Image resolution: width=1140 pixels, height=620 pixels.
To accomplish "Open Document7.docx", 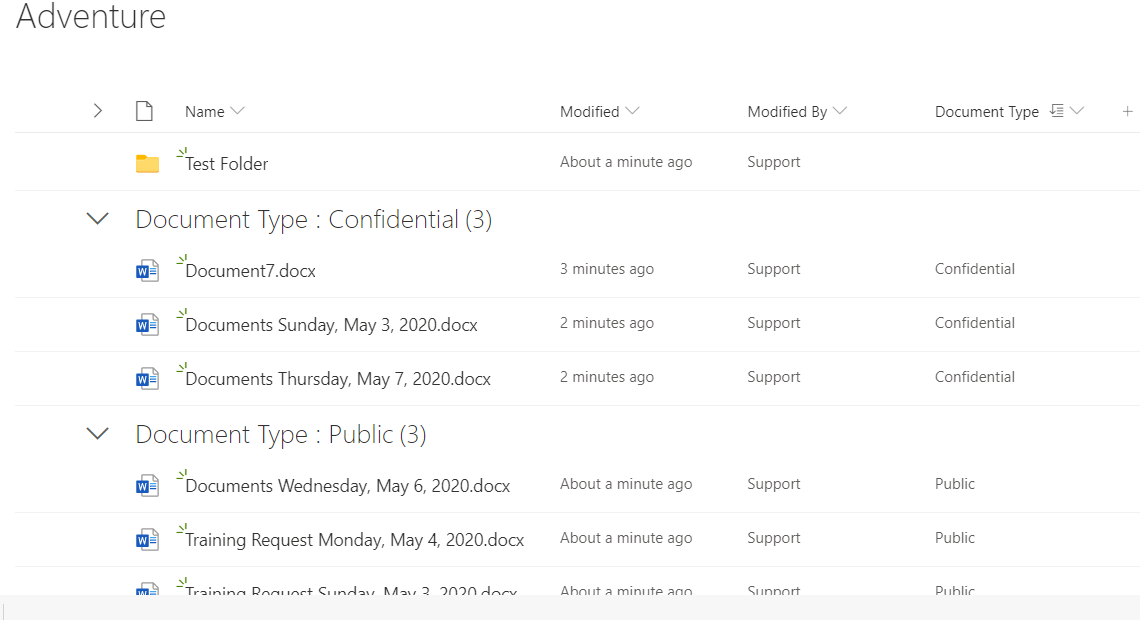I will point(250,271).
